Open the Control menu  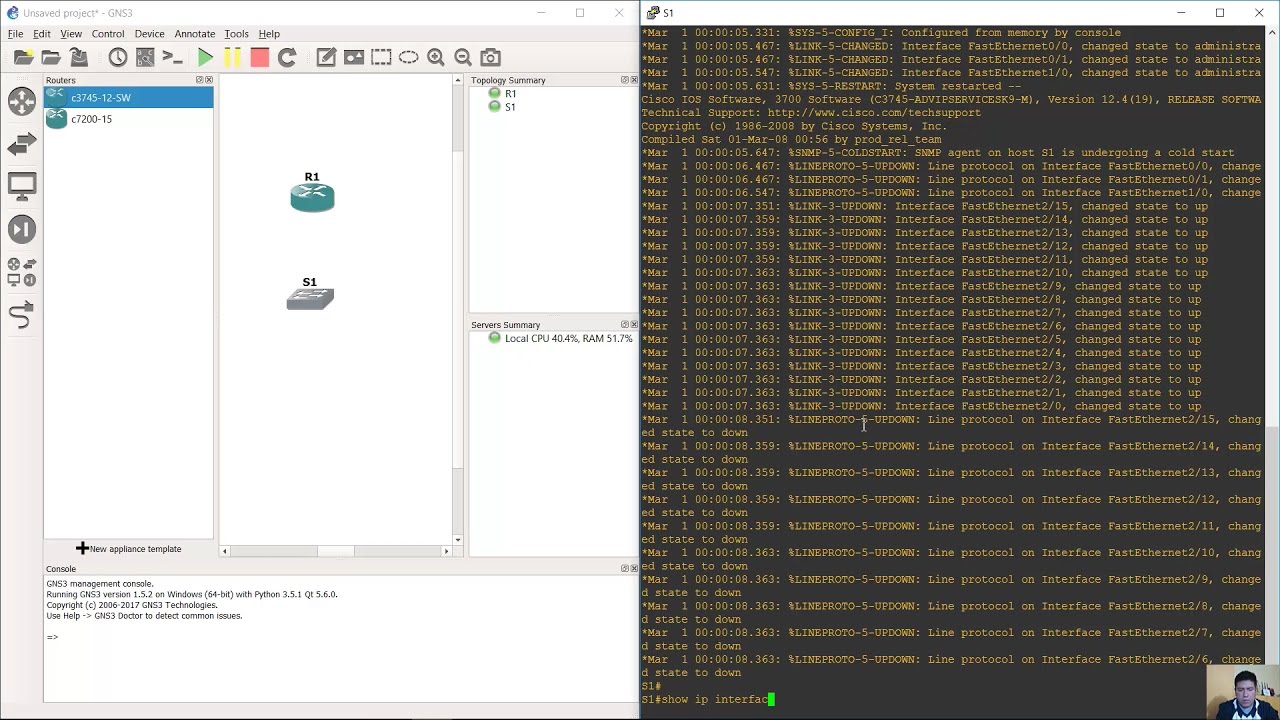(108, 34)
